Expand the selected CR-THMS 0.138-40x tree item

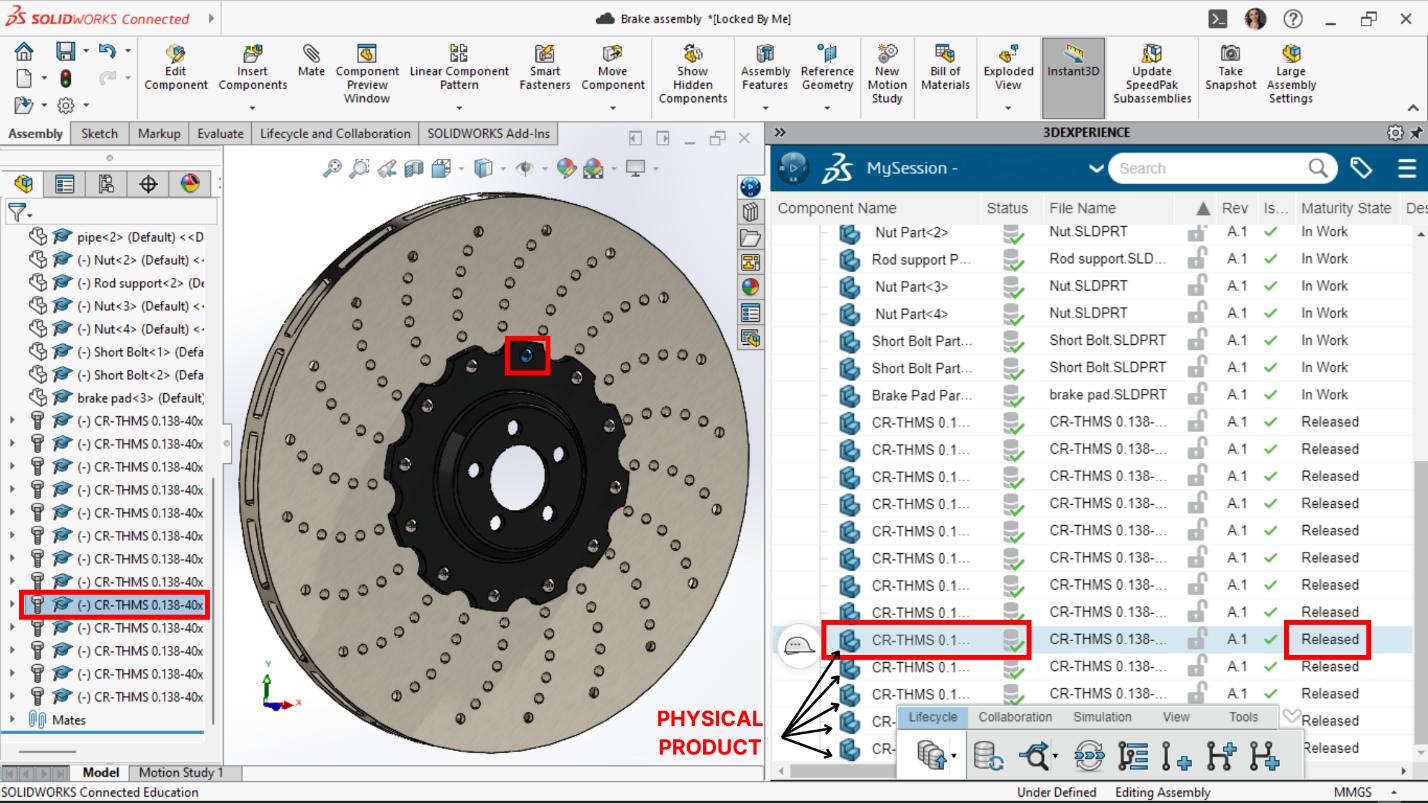click(x=12, y=605)
